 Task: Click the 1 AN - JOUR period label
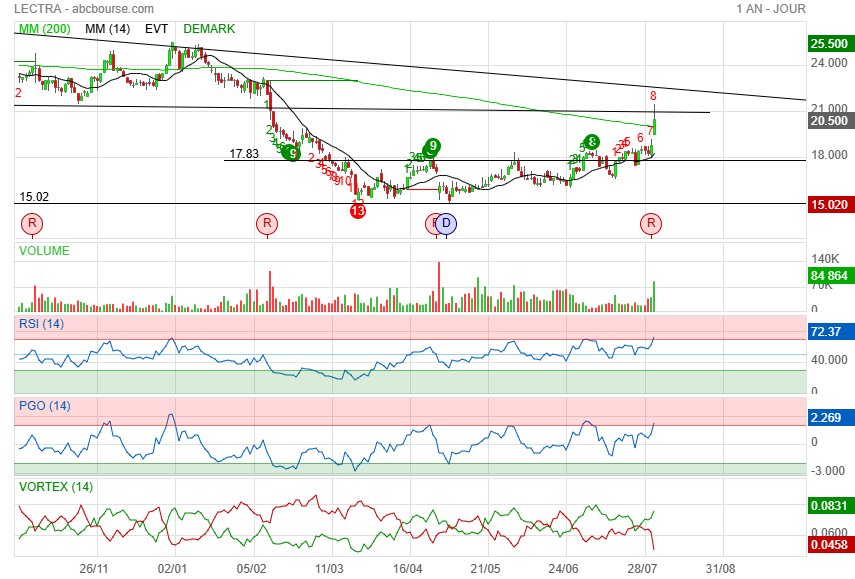click(x=770, y=9)
